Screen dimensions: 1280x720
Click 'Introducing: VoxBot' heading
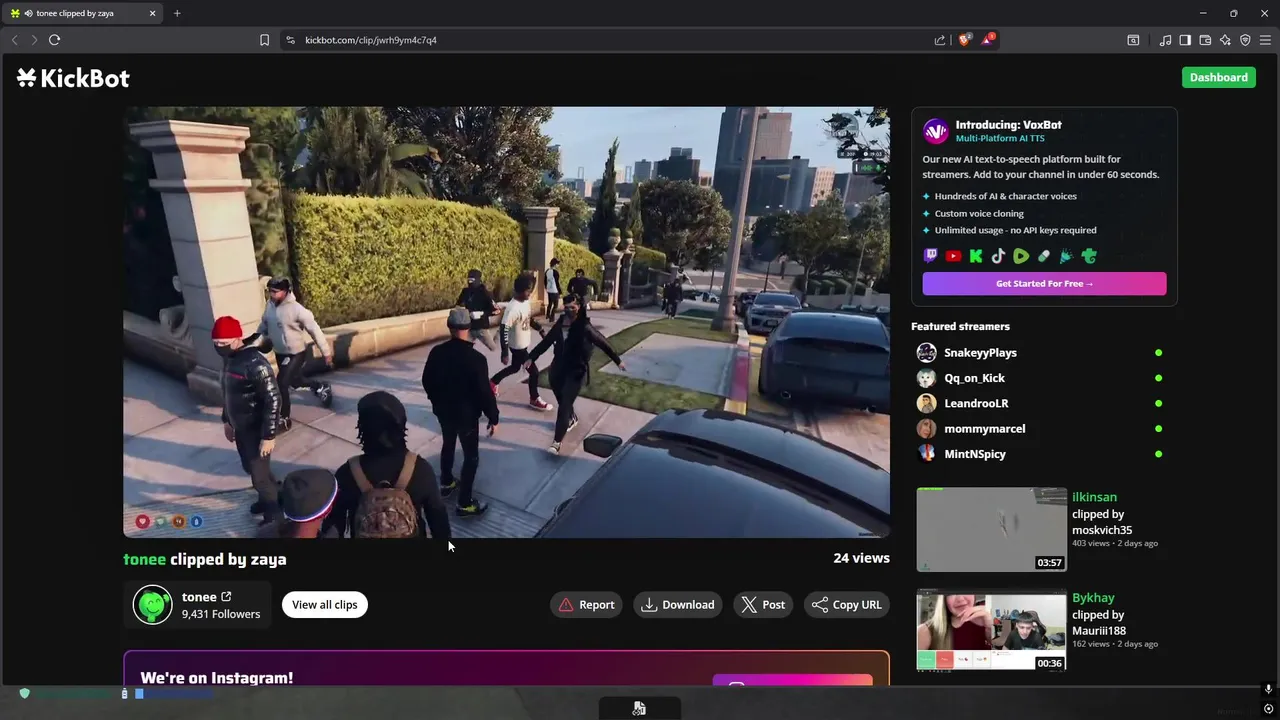point(1008,125)
